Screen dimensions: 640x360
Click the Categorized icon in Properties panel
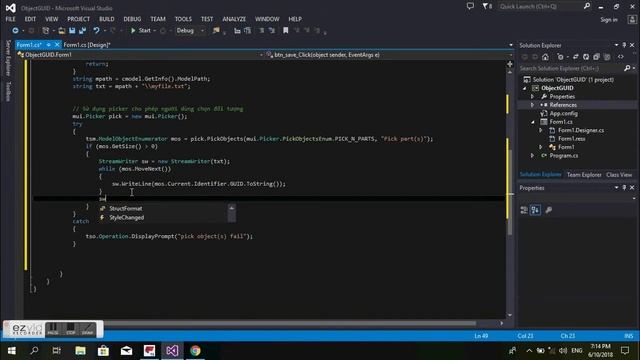[524, 210]
